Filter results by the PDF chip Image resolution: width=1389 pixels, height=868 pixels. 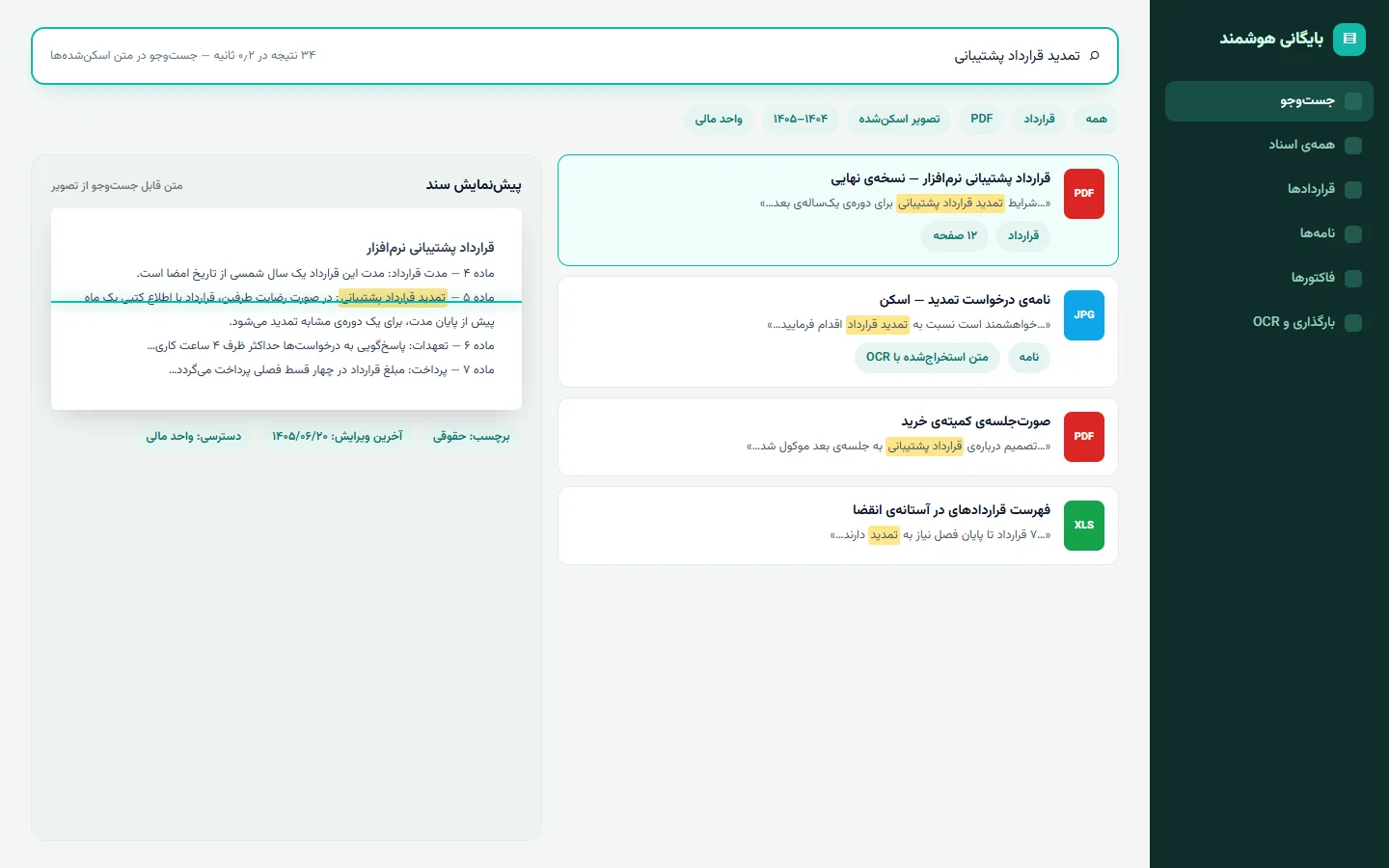coord(982,120)
